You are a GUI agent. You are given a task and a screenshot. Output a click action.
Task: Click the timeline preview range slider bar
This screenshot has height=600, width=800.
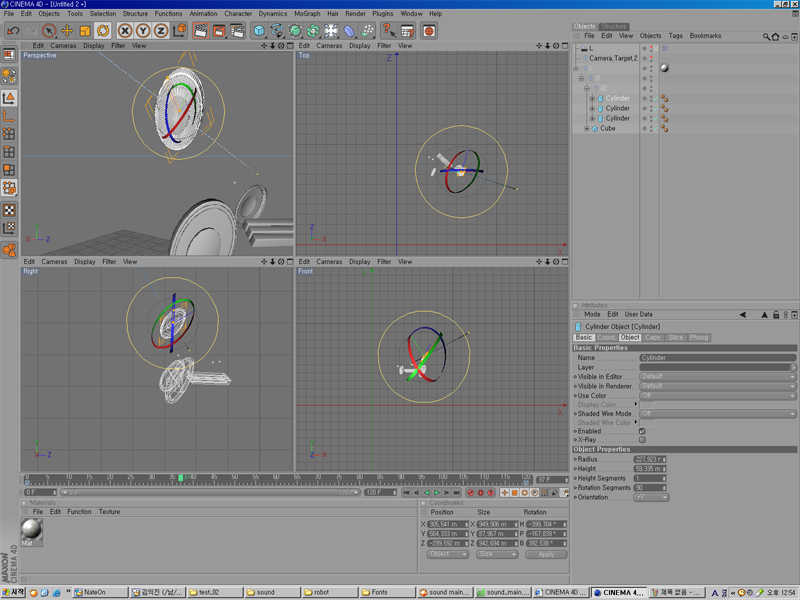pyautogui.click(x=210, y=493)
